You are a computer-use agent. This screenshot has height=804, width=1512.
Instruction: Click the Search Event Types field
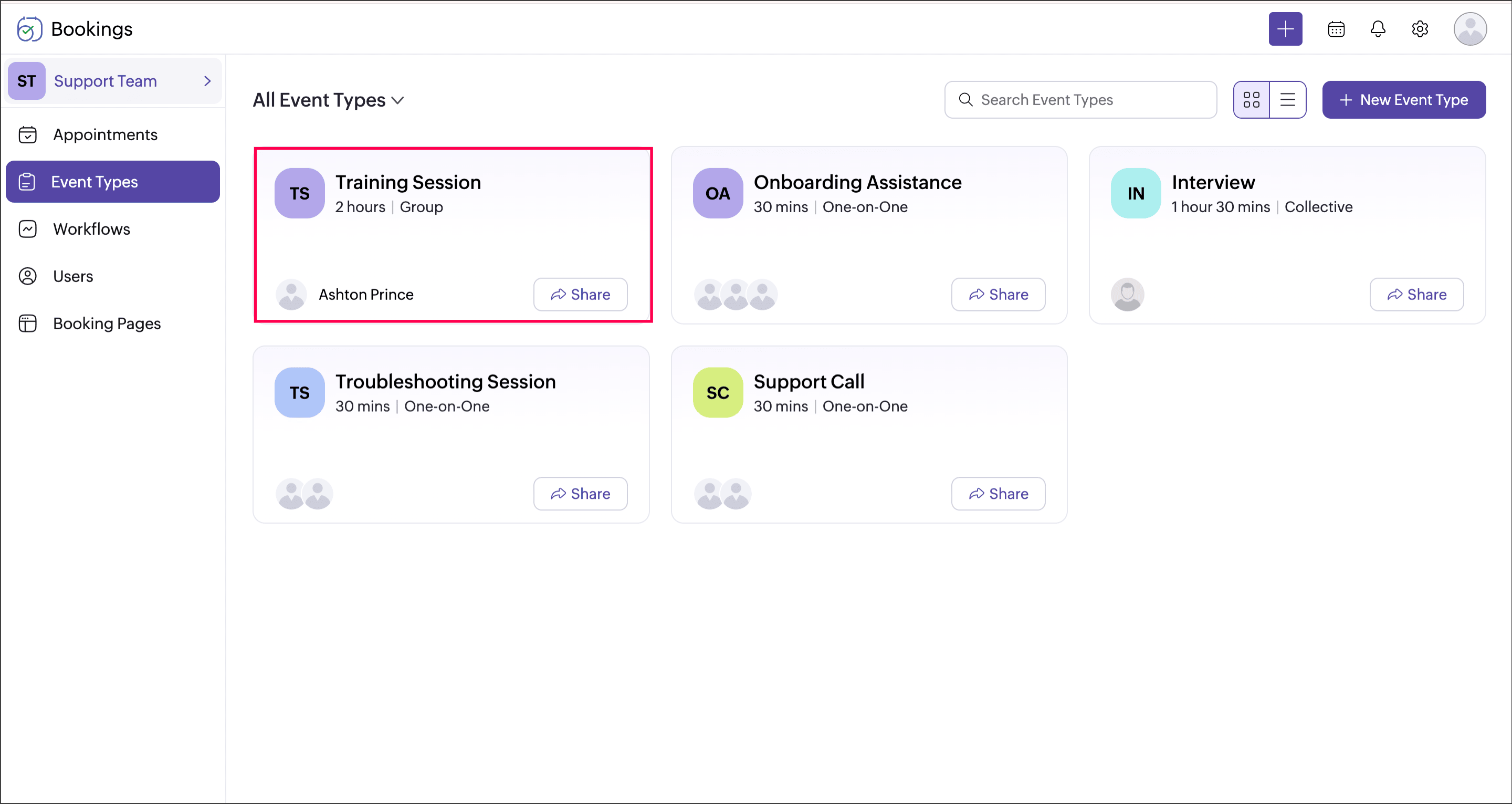tap(1080, 100)
